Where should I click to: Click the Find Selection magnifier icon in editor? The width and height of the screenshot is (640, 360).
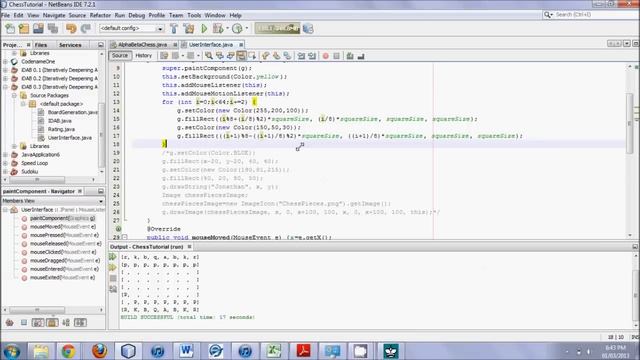pyautogui.click(x=209, y=56)
